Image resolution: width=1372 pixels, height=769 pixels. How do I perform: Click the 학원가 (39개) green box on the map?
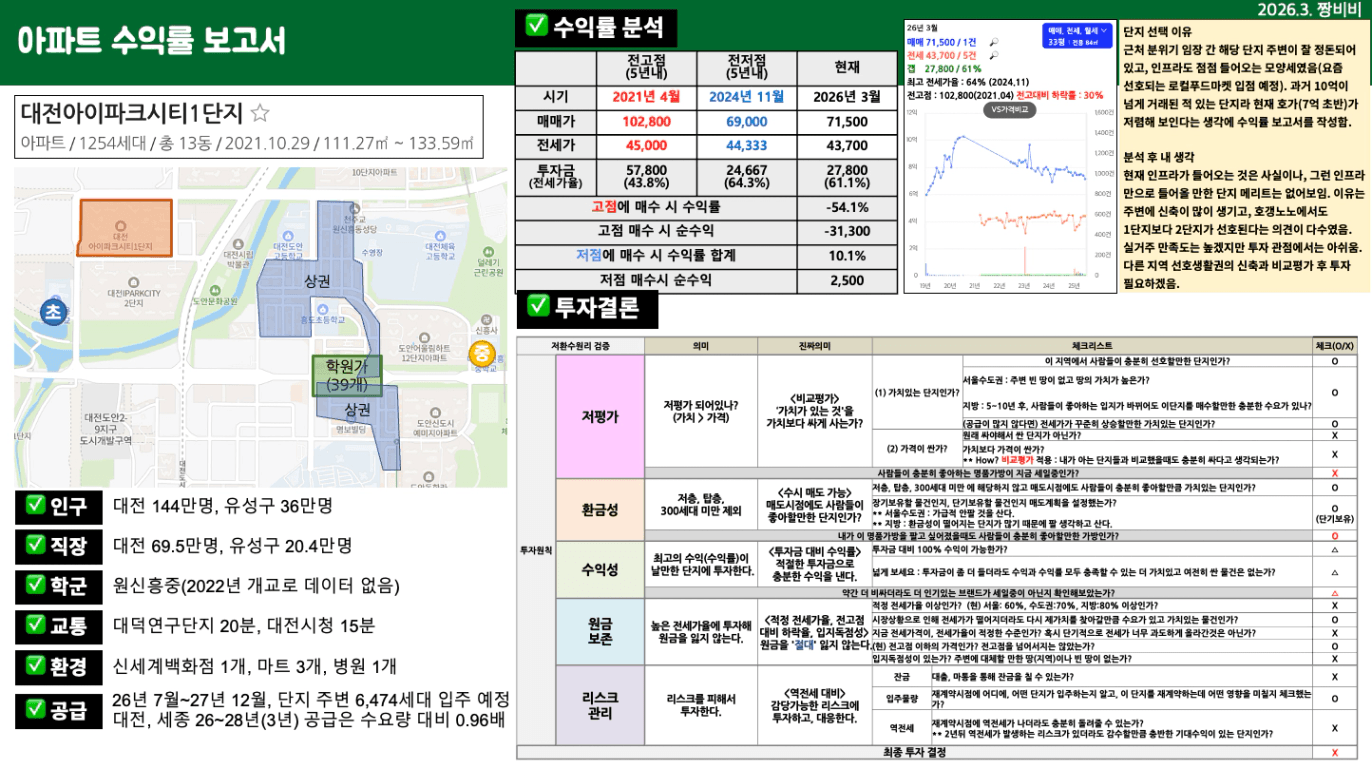[x=347, y=376]
